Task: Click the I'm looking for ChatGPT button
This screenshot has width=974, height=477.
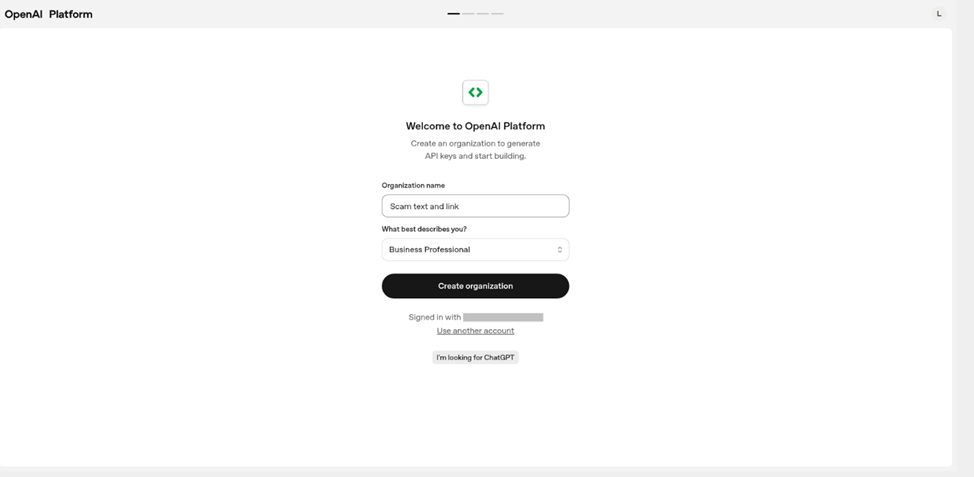Action: (475, 357)
